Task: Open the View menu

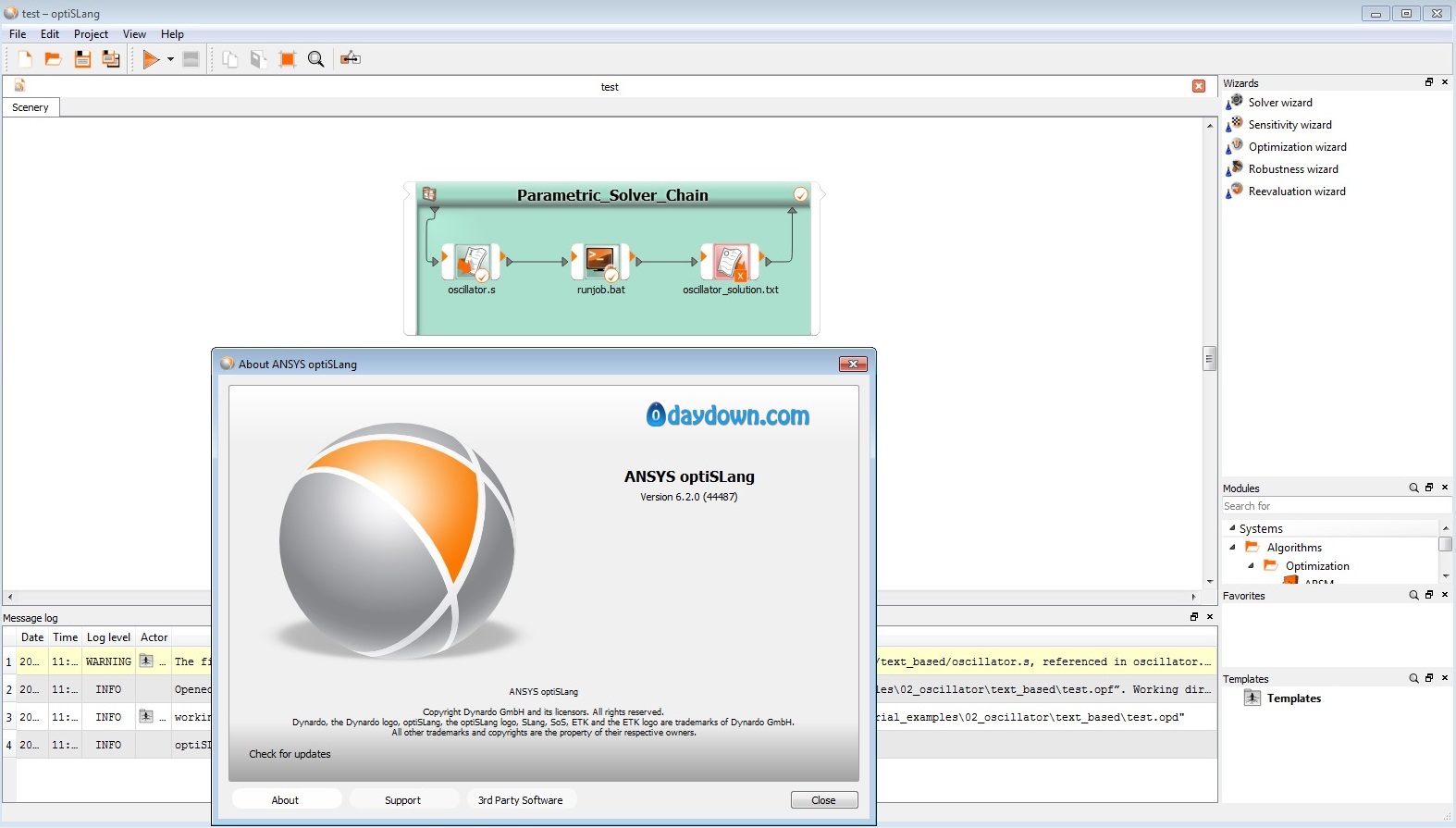Action: click(x=134, y=34)
